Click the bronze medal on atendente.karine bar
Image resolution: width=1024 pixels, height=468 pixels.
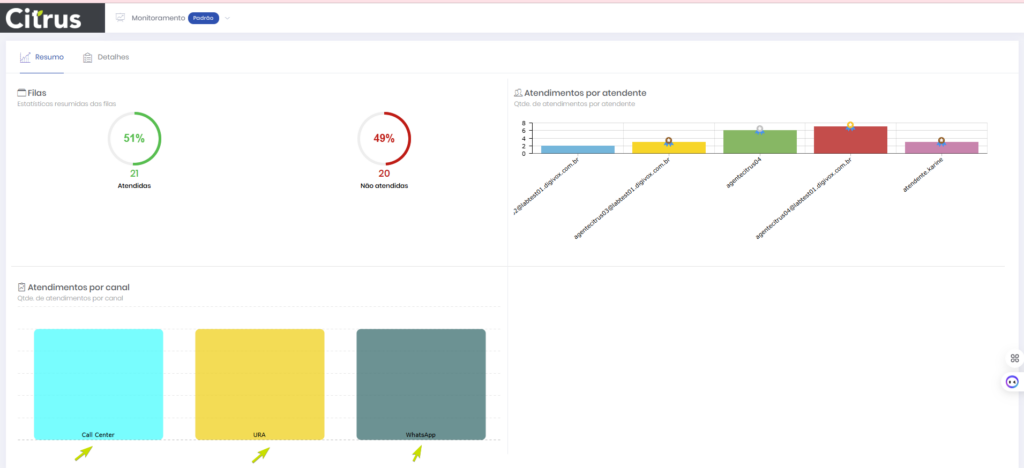941,142
